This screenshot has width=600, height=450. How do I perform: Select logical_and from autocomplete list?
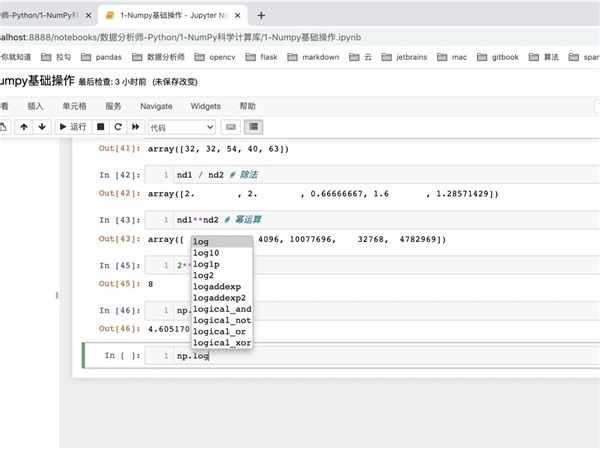(222, 309)
